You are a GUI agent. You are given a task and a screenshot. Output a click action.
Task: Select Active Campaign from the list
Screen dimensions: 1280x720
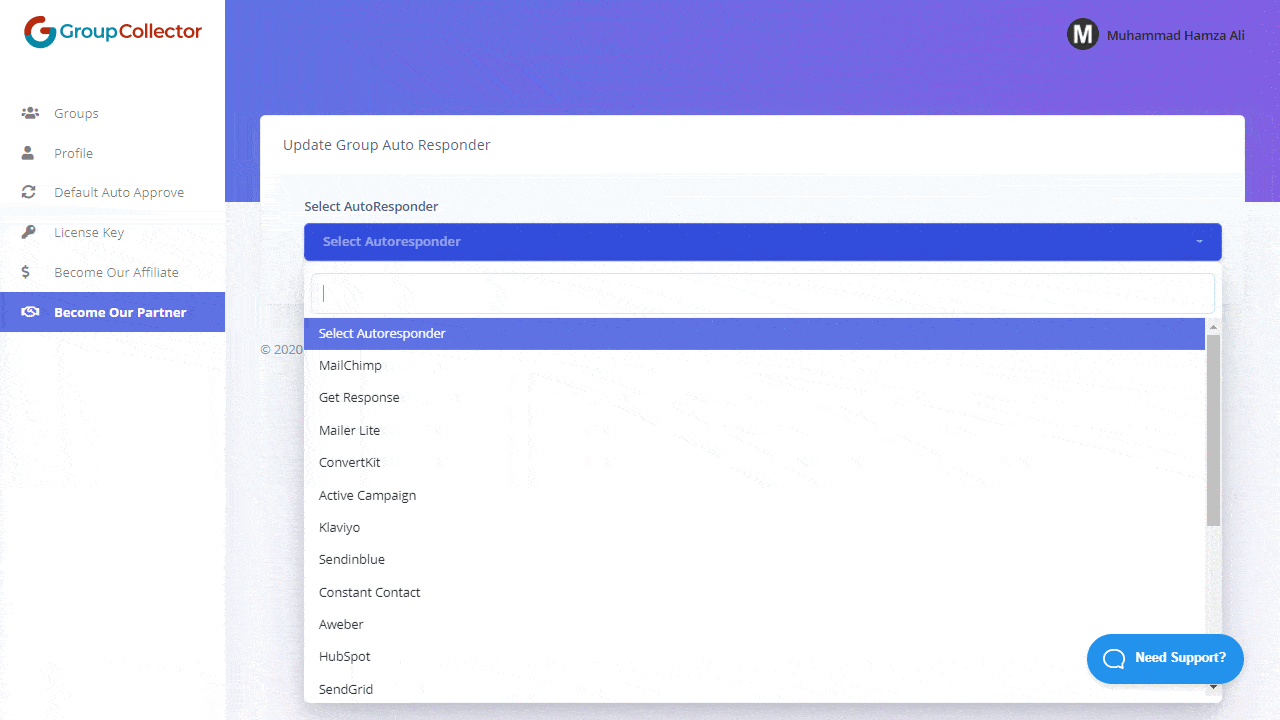tap(367, 496)
